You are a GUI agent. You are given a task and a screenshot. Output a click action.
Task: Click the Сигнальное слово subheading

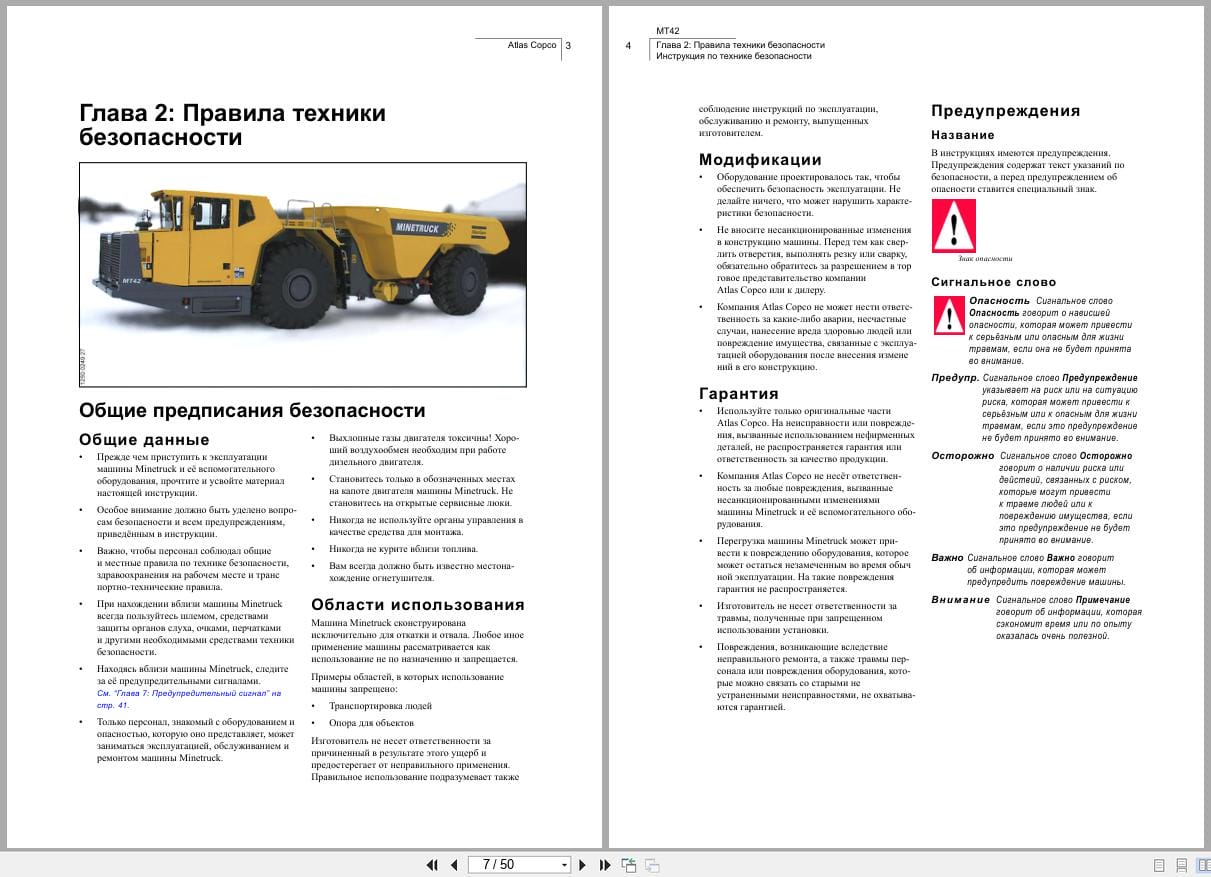tap(993, 282)
